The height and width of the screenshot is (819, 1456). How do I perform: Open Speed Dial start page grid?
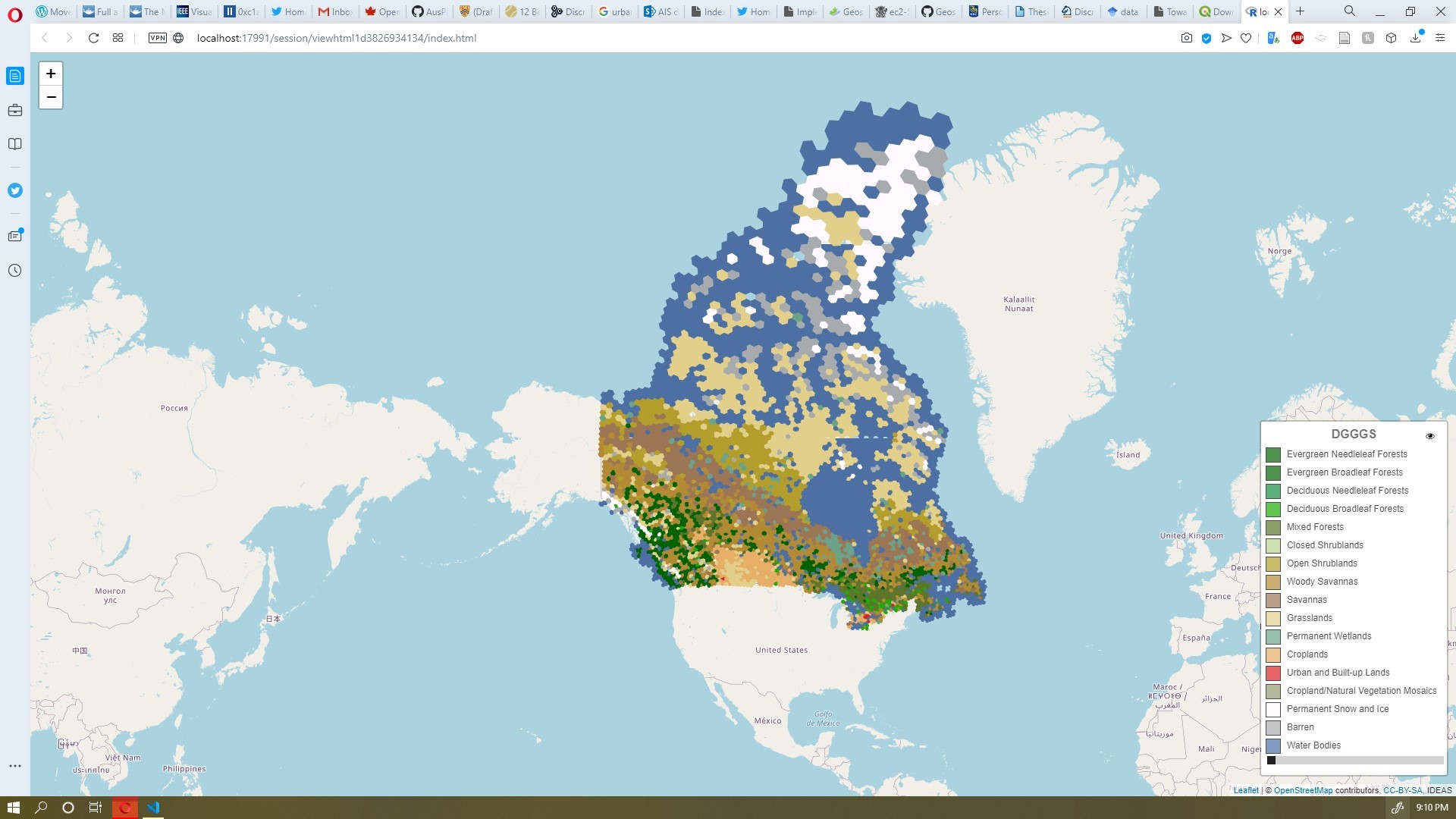tap(118, 38)
